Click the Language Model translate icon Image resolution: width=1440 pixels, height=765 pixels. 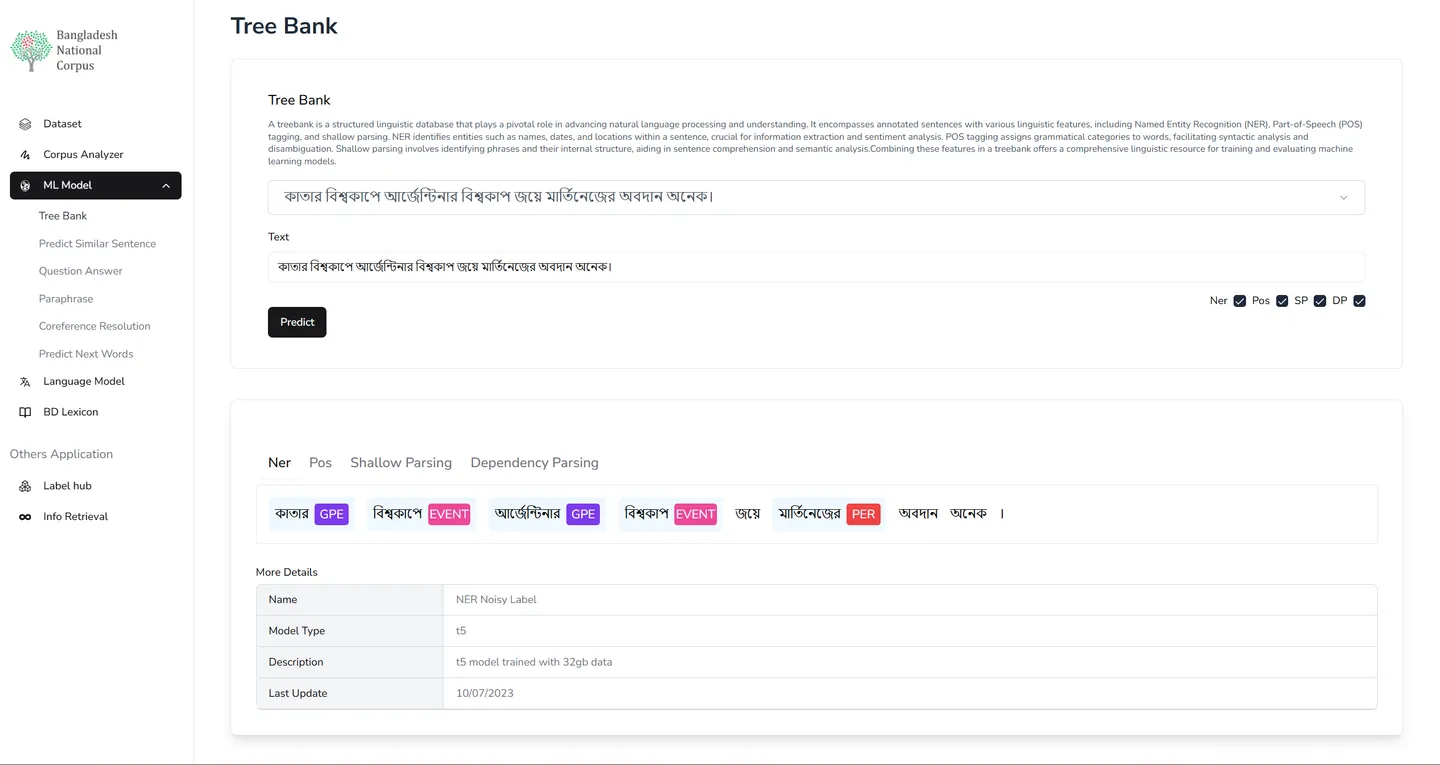(x=25, y=382)
